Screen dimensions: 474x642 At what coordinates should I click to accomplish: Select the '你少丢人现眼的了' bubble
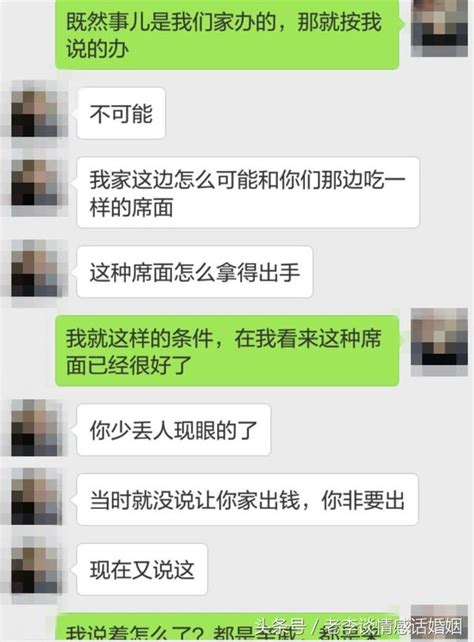(174, 430)
